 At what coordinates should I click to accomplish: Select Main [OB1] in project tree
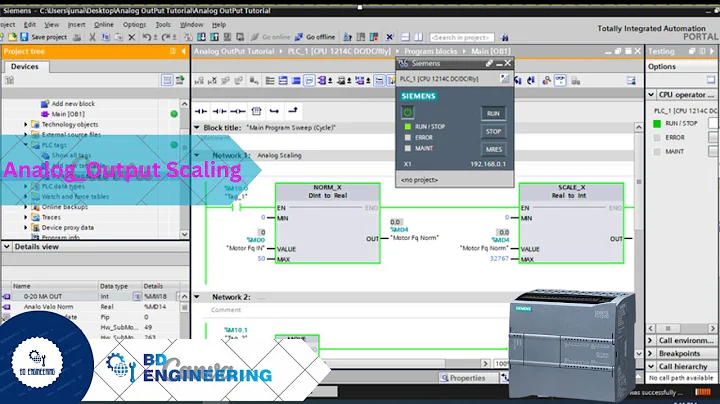coord(68,114)
